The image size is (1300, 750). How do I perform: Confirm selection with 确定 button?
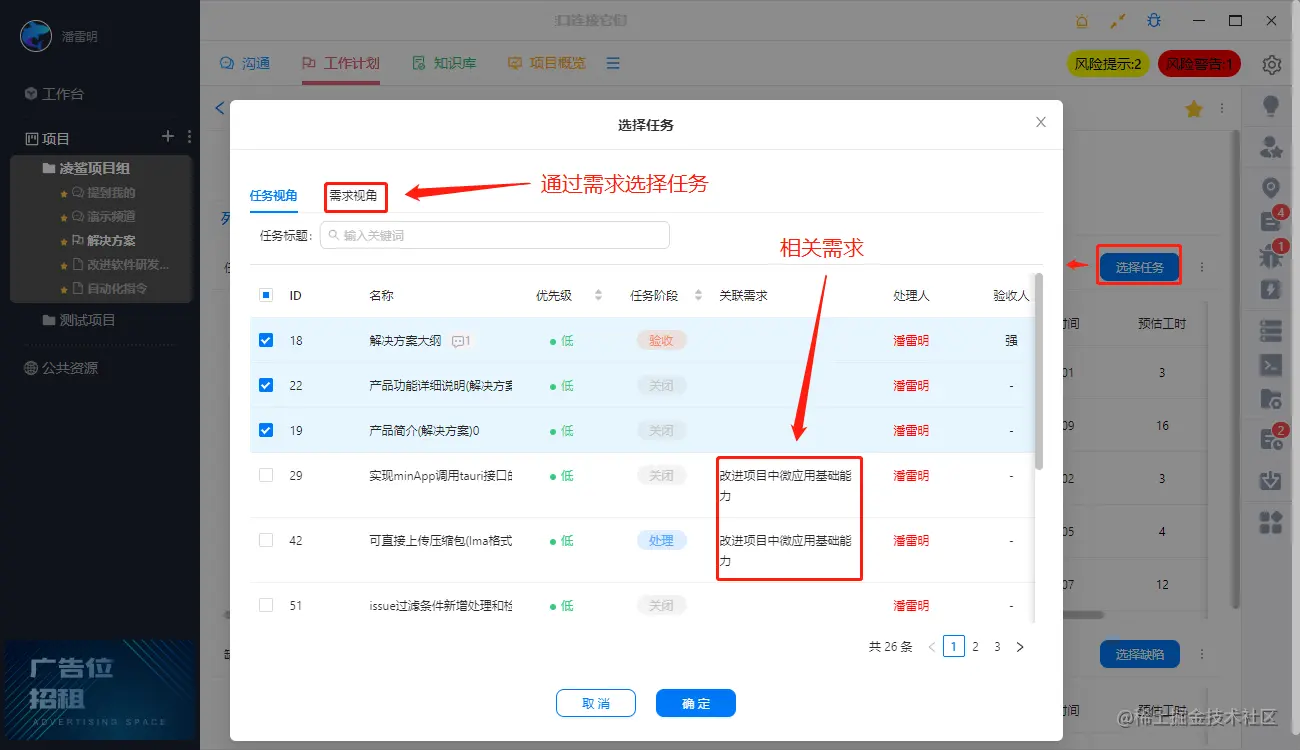pyautogui.click(x=696, y=704)
